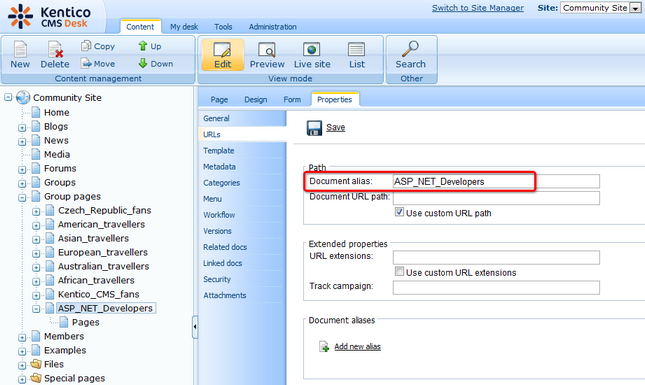Select European_travellers in the tree
This screenshot has height=385, width=645.
coord(103,253)
